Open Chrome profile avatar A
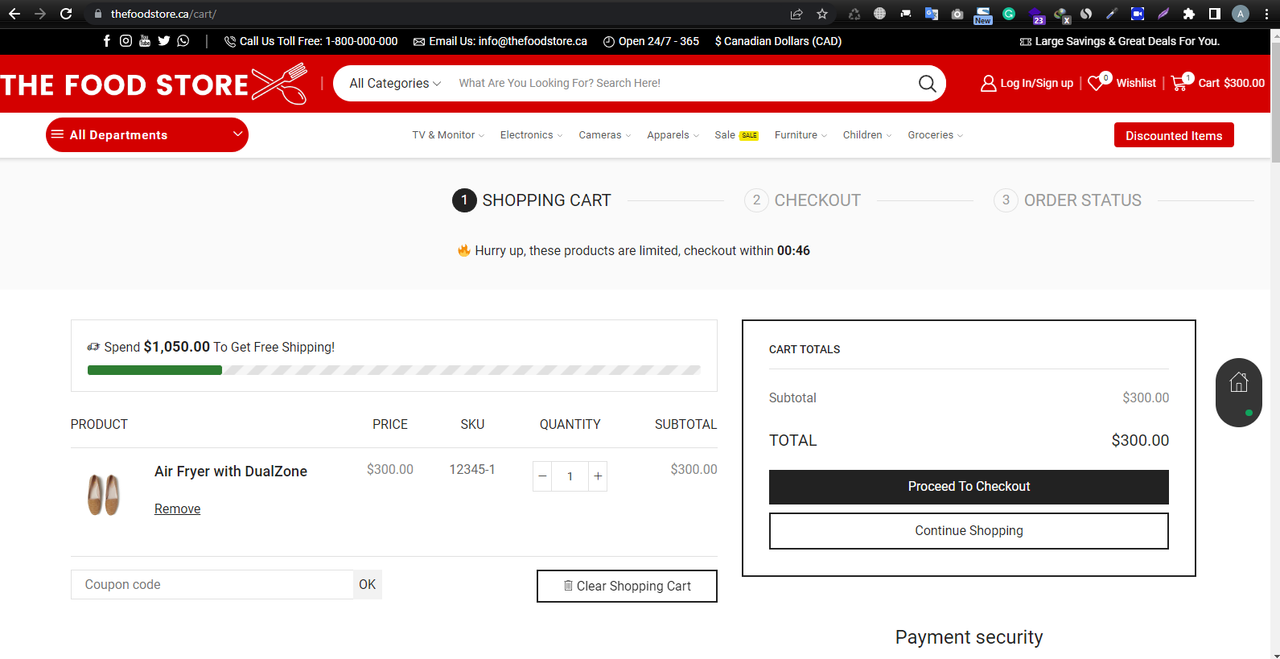This screenshot has width=1280, height=659. 1240,14
